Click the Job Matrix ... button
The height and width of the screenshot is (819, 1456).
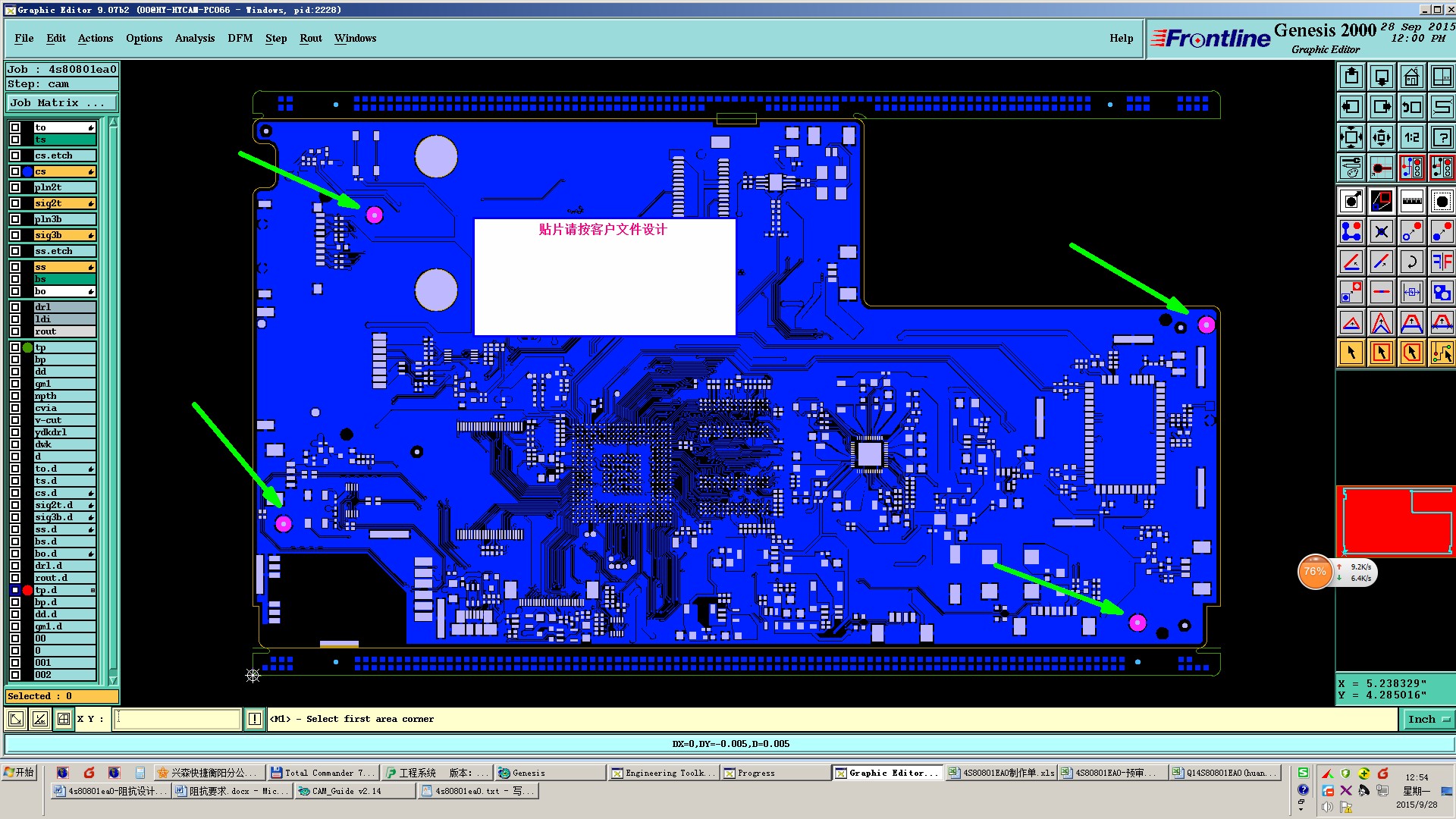point(62,103)
